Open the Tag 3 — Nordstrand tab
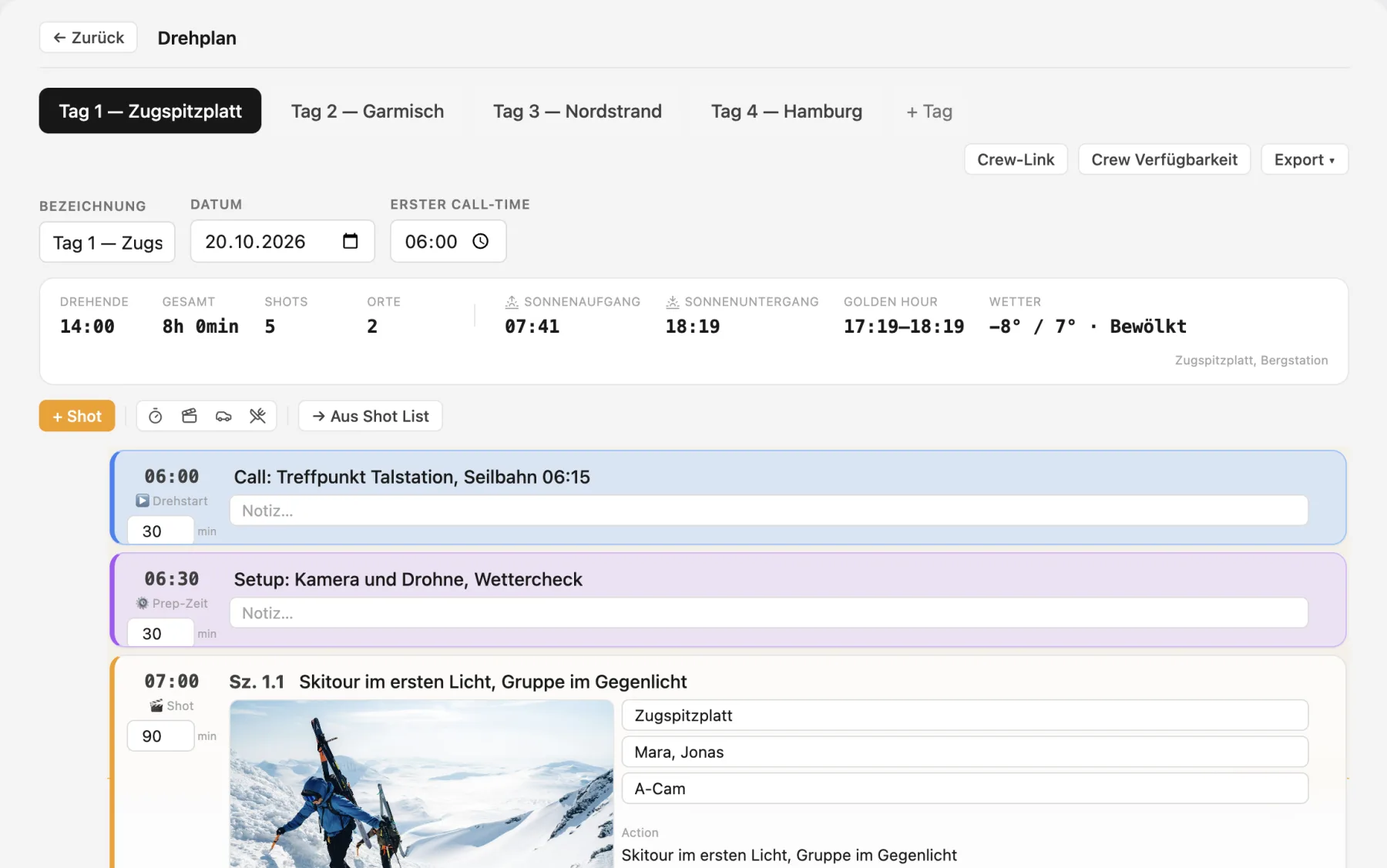 (x=577, y=111)
